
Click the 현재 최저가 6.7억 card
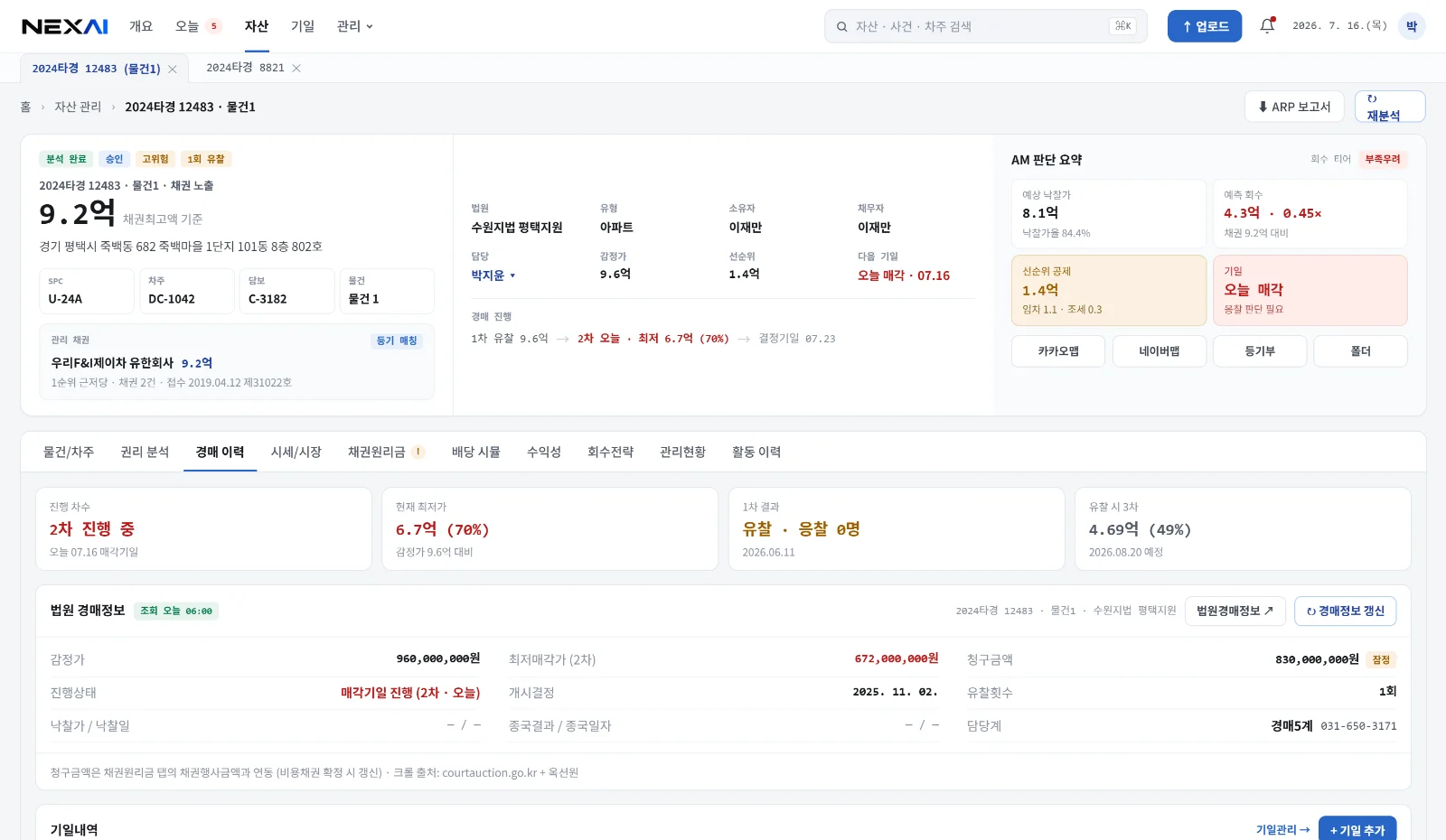tap(549, 529)
